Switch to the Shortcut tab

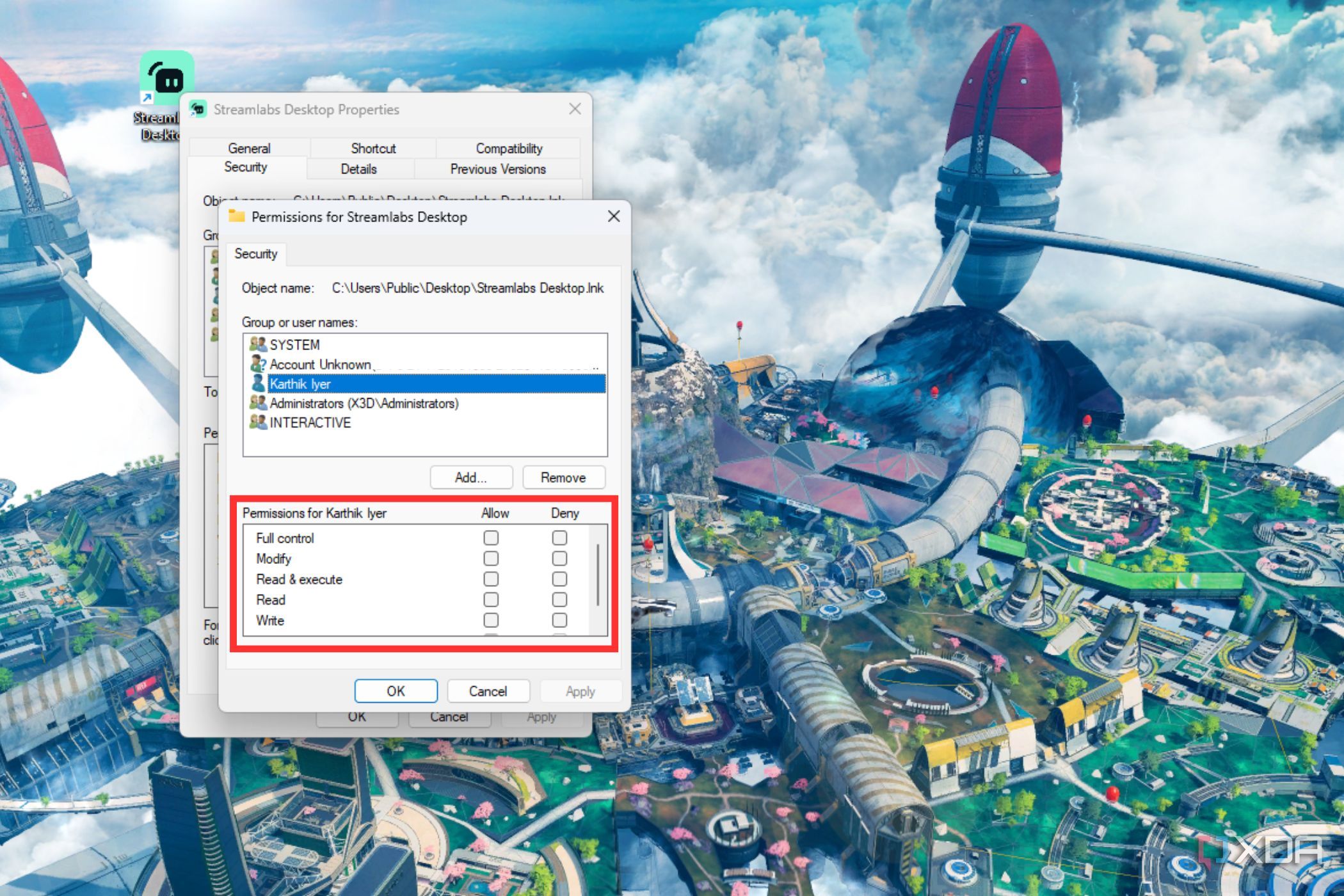(373, 148)
